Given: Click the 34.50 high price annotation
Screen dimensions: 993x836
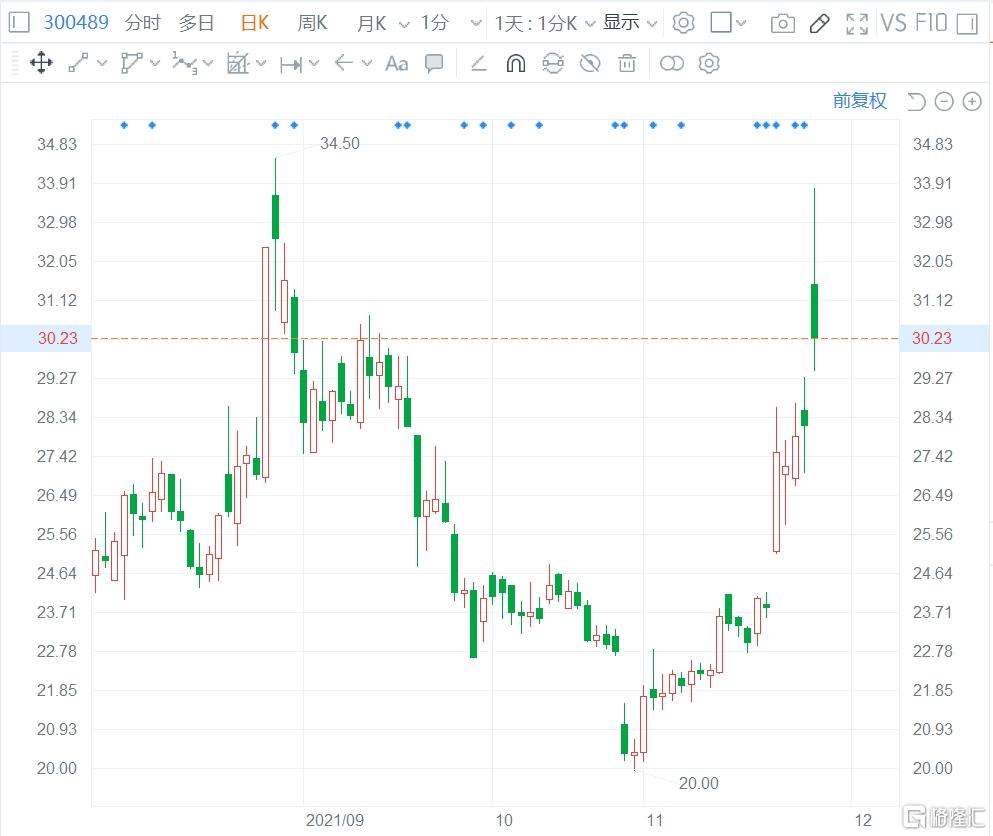Looking at the screenshot, I should point(339,143).
